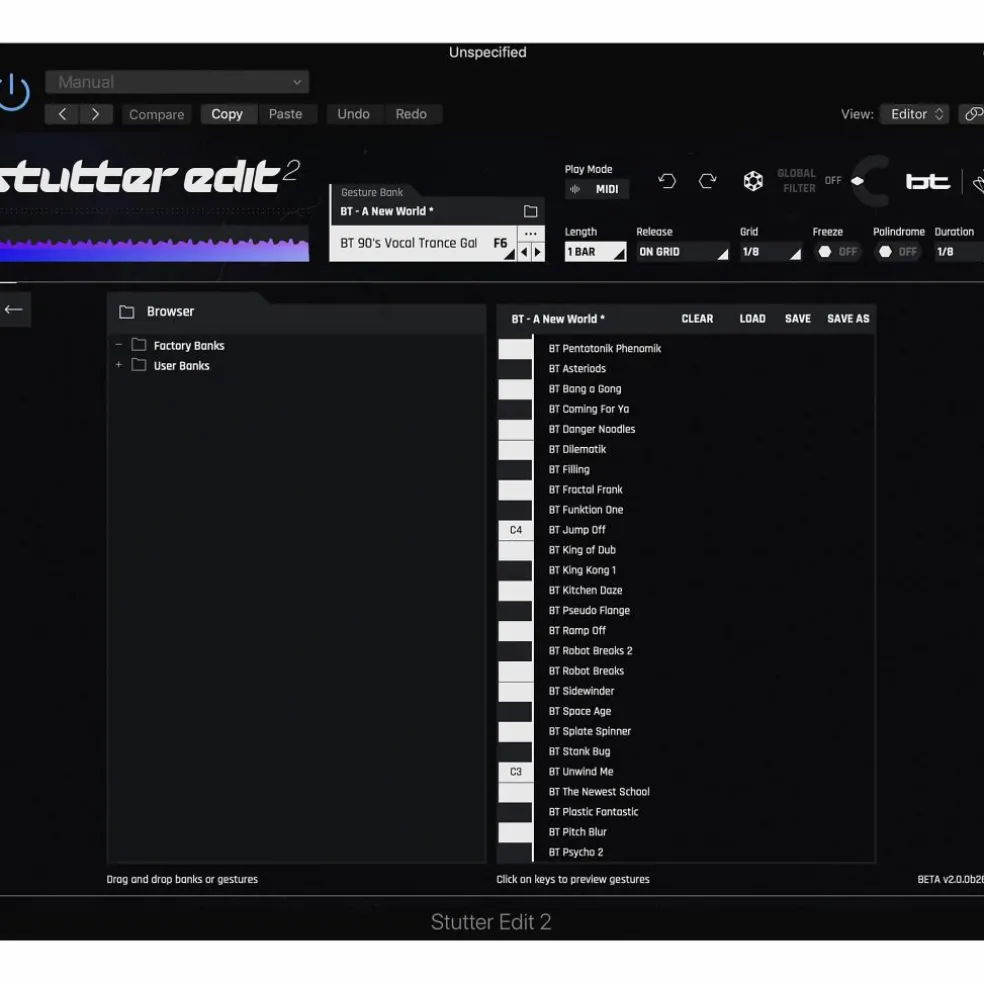The image size is (984, 984).
Task: Select the BT Pentatonik Phenomik gesture
Action: tap(605, 349)
